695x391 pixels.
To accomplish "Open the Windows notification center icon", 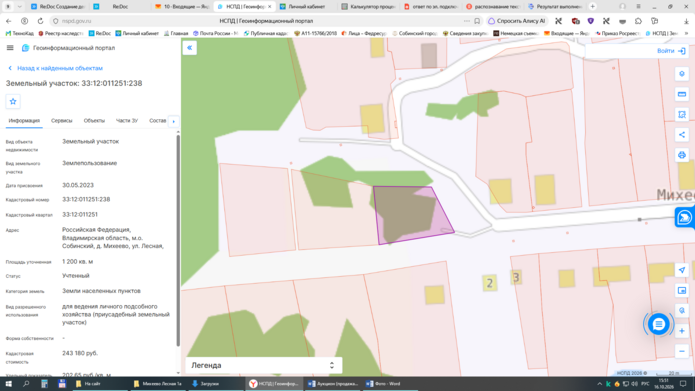I will pyautogui.click(x=683, y=384).
